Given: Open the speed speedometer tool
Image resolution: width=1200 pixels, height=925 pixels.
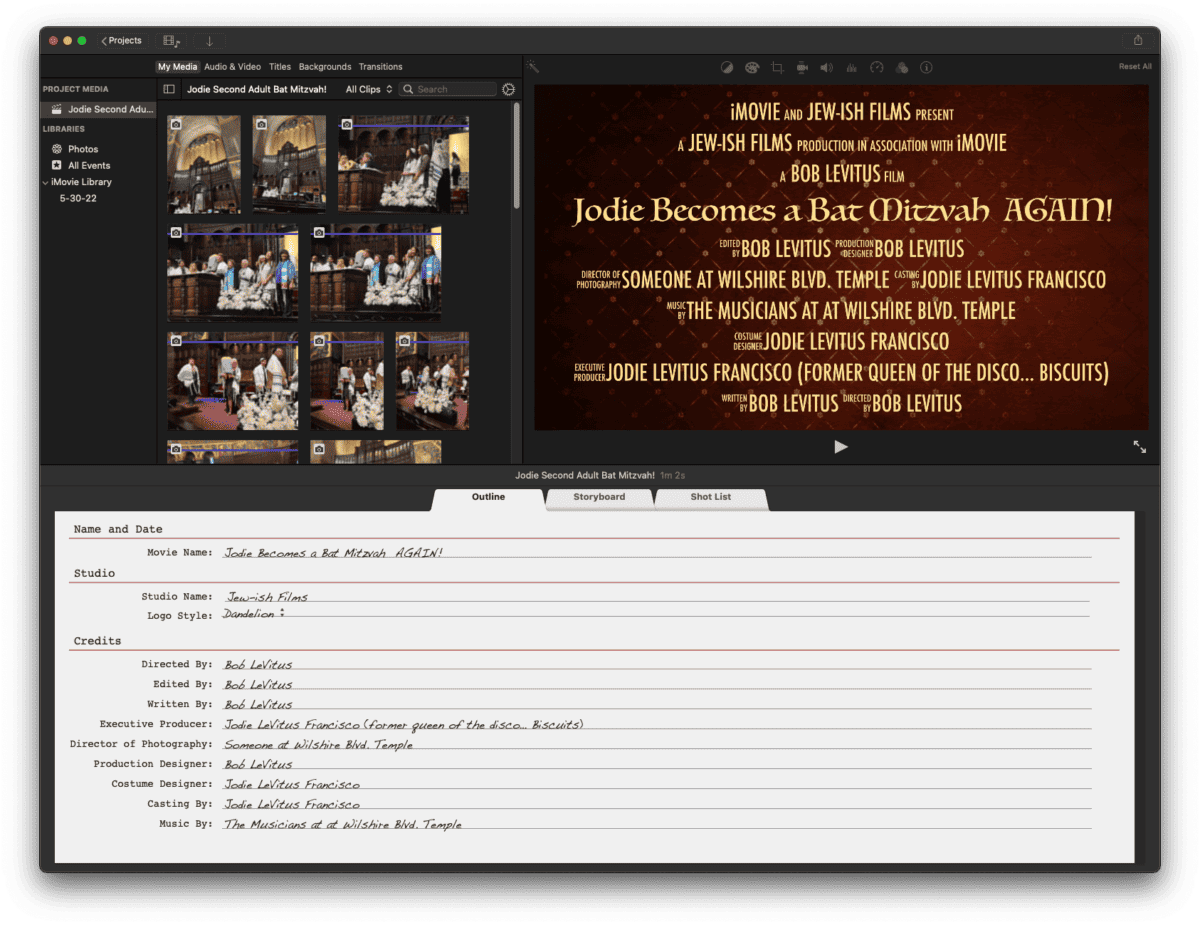Looking at the screenshot, I should coord(877,67).
